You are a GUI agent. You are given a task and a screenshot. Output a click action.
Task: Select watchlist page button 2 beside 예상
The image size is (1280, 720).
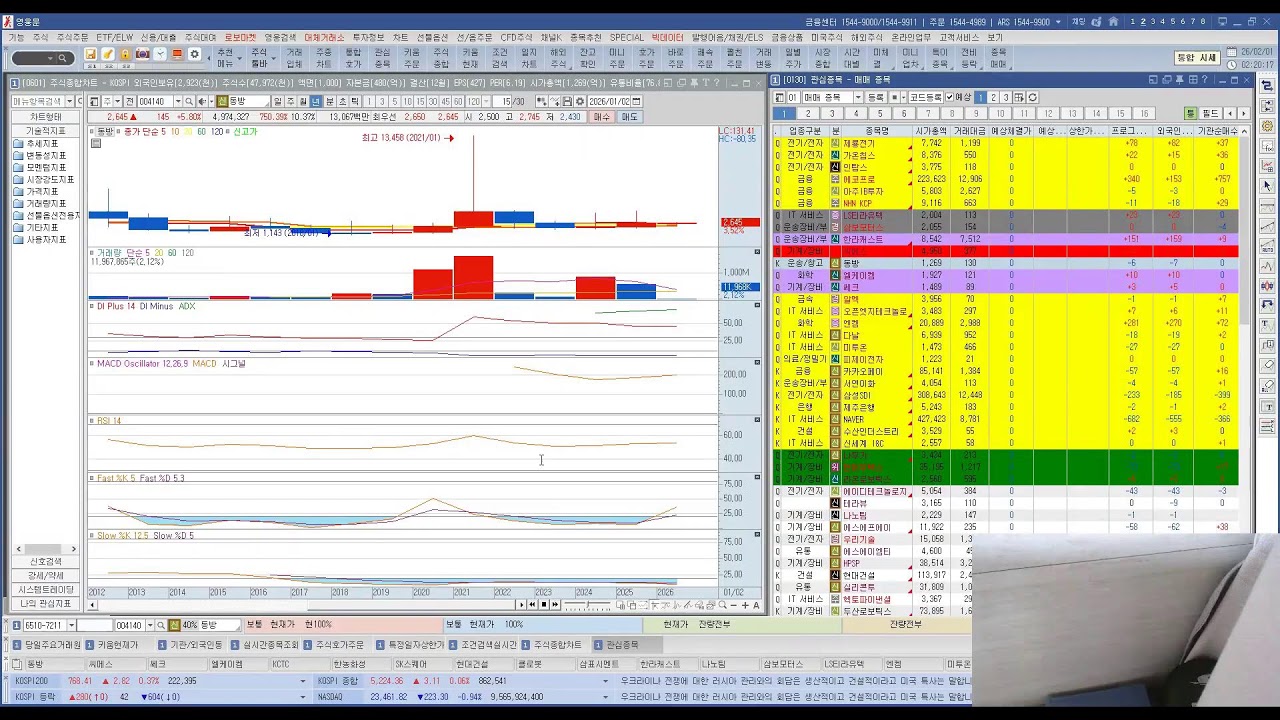[x=993, y=97]
